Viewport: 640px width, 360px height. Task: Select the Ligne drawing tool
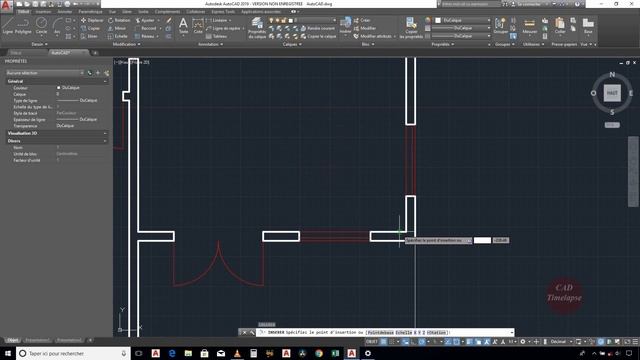click(8, 25)
